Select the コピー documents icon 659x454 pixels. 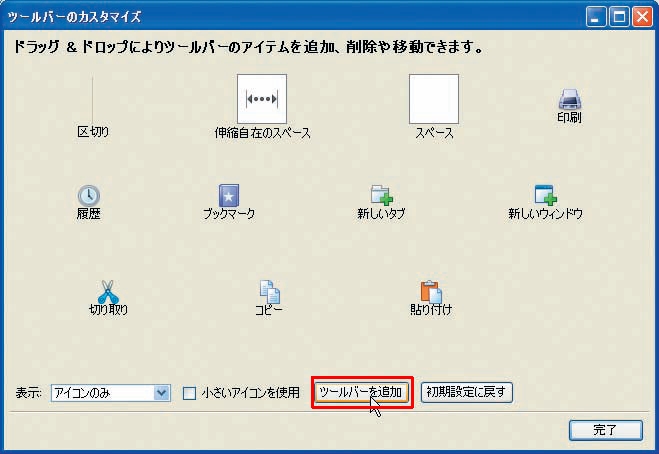point(269,292)
